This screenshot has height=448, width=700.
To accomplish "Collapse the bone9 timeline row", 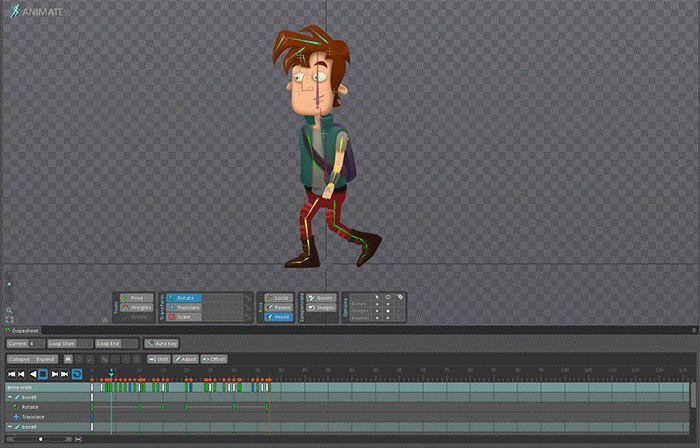I will [10, 427].
